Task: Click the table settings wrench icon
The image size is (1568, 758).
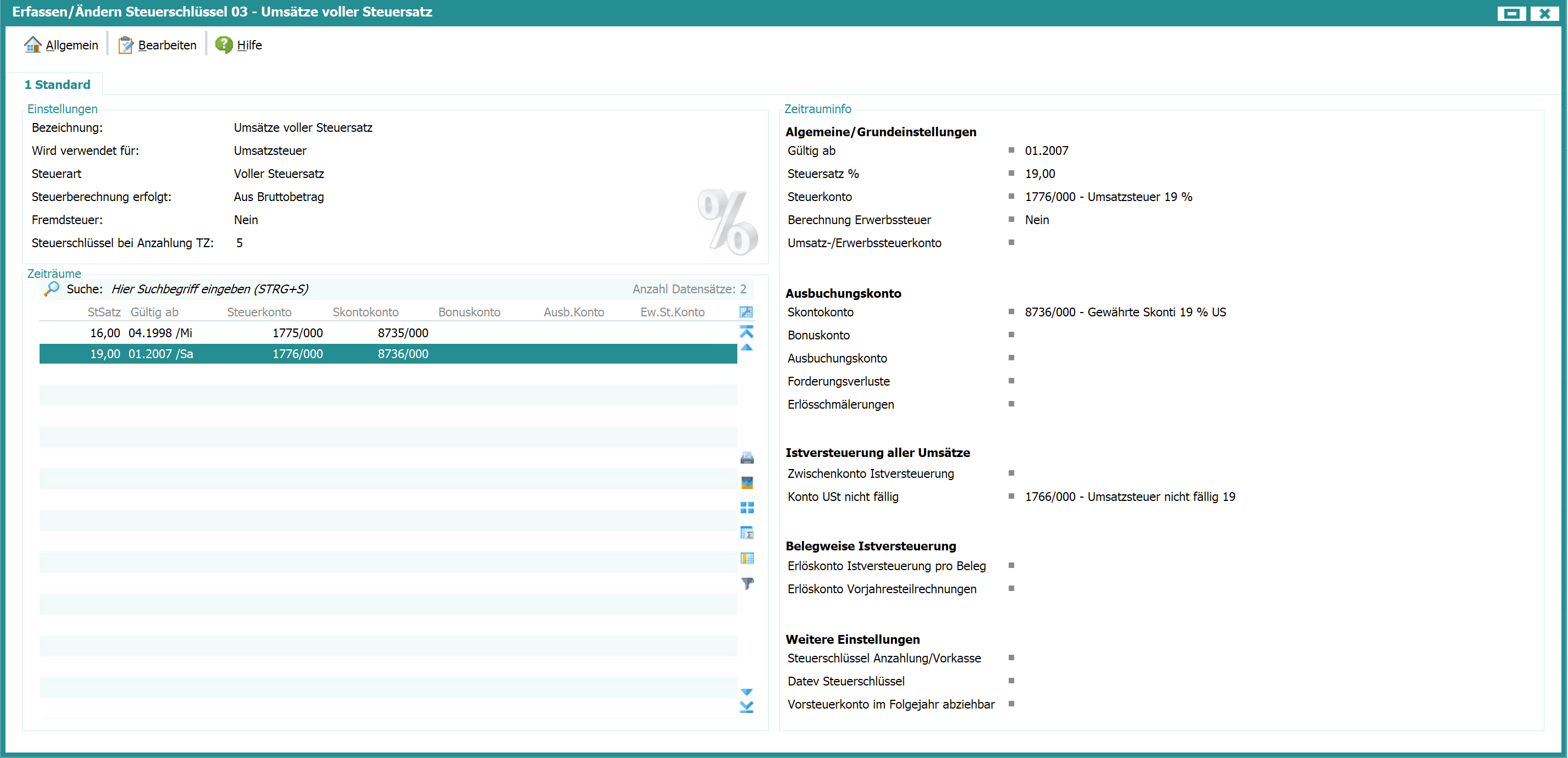Action: 746,312
